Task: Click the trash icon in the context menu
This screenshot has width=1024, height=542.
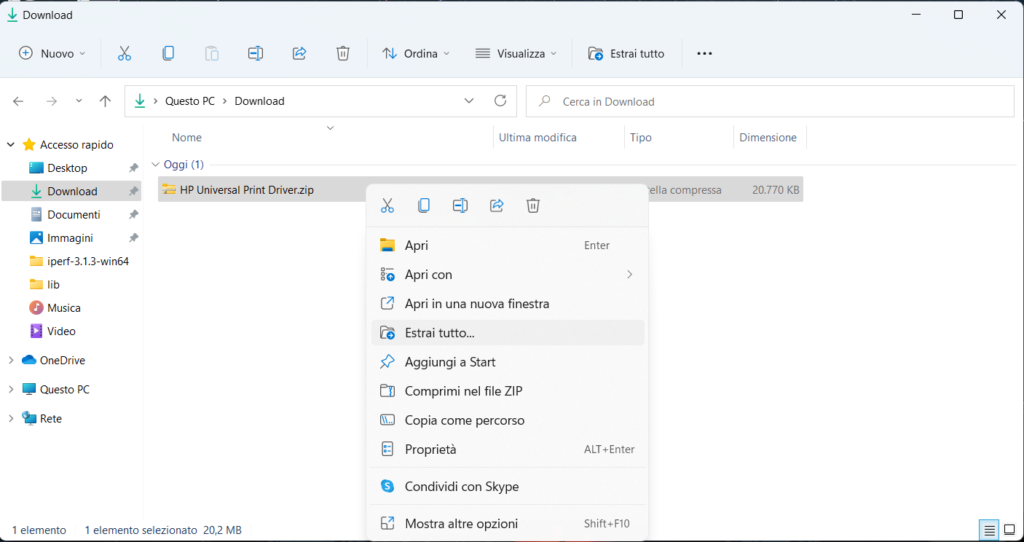Action: tap(533, 206)
